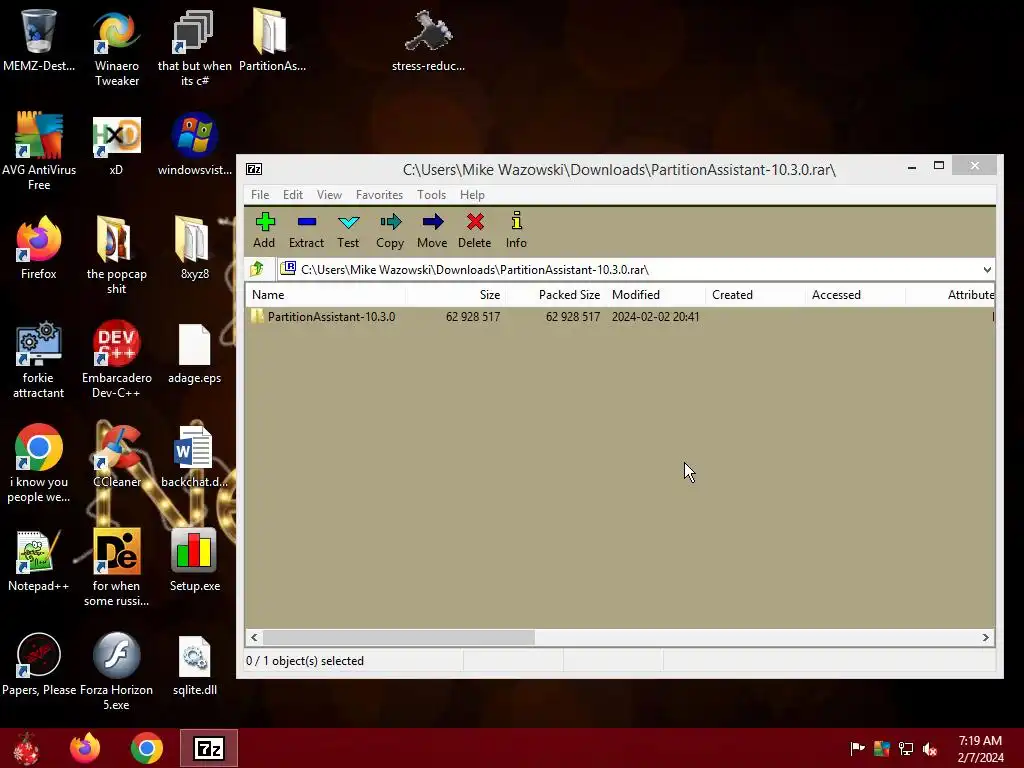The image size is (1024, 768).
Task: Sort by the Accessed column header
Action: (x=856, y=295)
